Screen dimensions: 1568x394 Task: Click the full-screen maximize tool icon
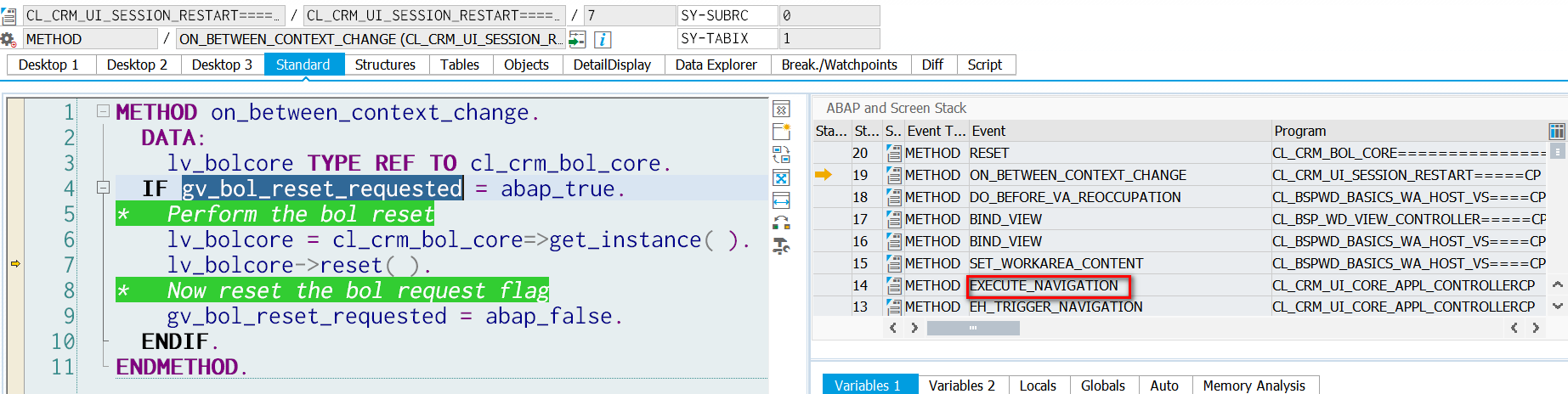pyautogui.click(x=781, y=177)
